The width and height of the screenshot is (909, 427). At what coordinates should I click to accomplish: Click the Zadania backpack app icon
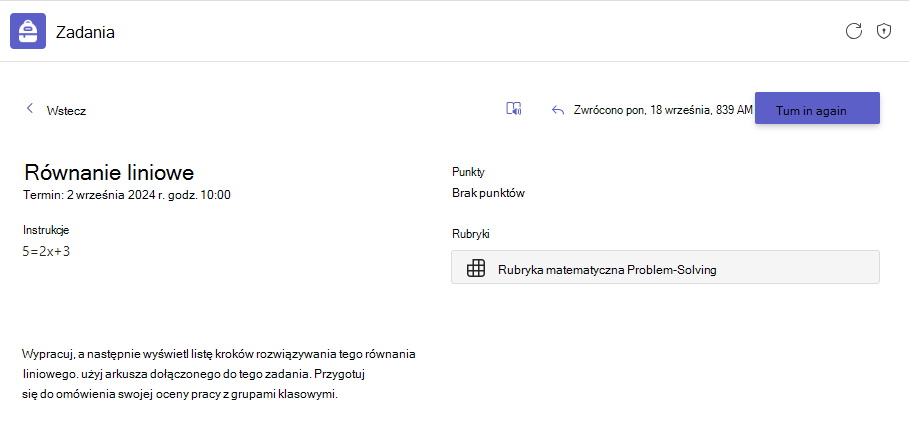click(x=28, y=31)
